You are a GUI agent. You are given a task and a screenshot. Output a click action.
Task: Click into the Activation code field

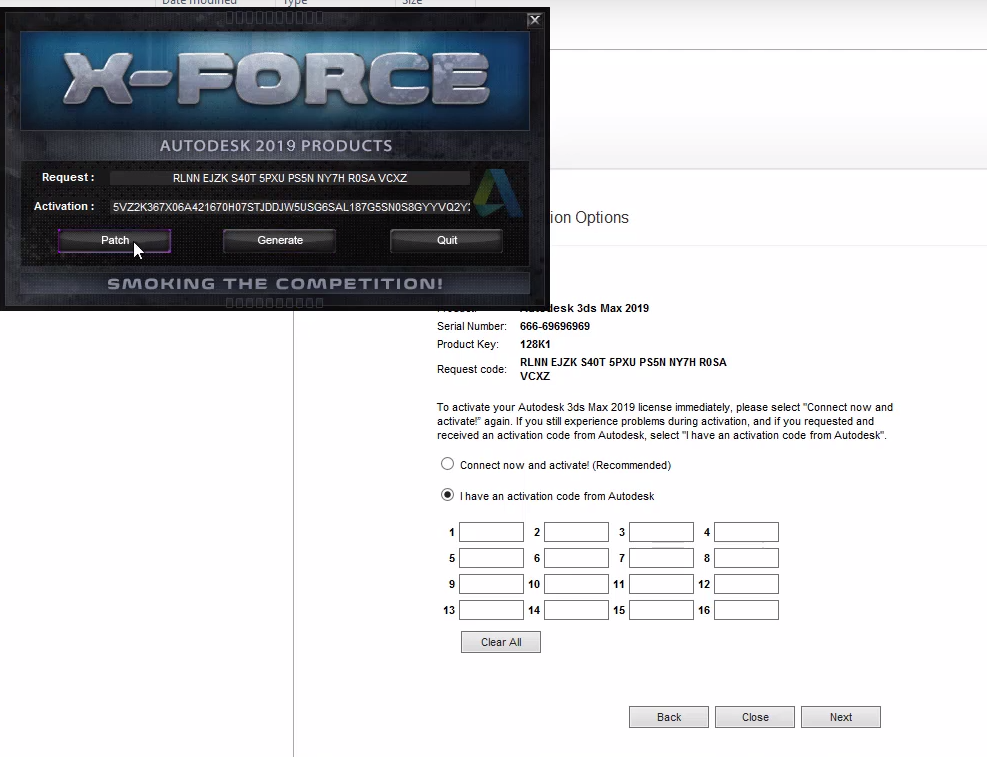point(290,207)
